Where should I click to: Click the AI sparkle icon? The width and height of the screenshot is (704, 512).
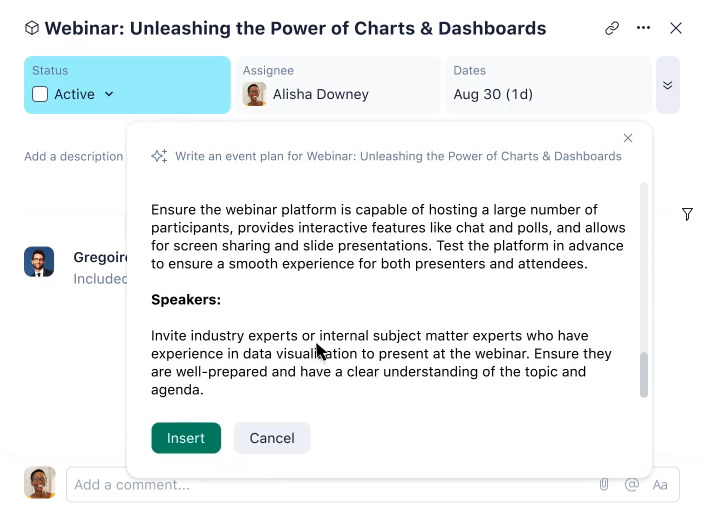[159, 156]
